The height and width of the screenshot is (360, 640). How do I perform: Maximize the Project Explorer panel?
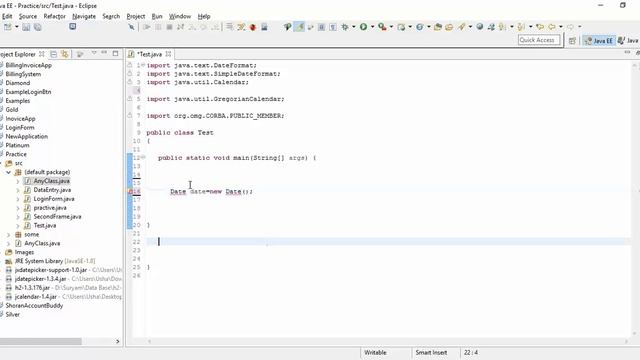(116, 53)
